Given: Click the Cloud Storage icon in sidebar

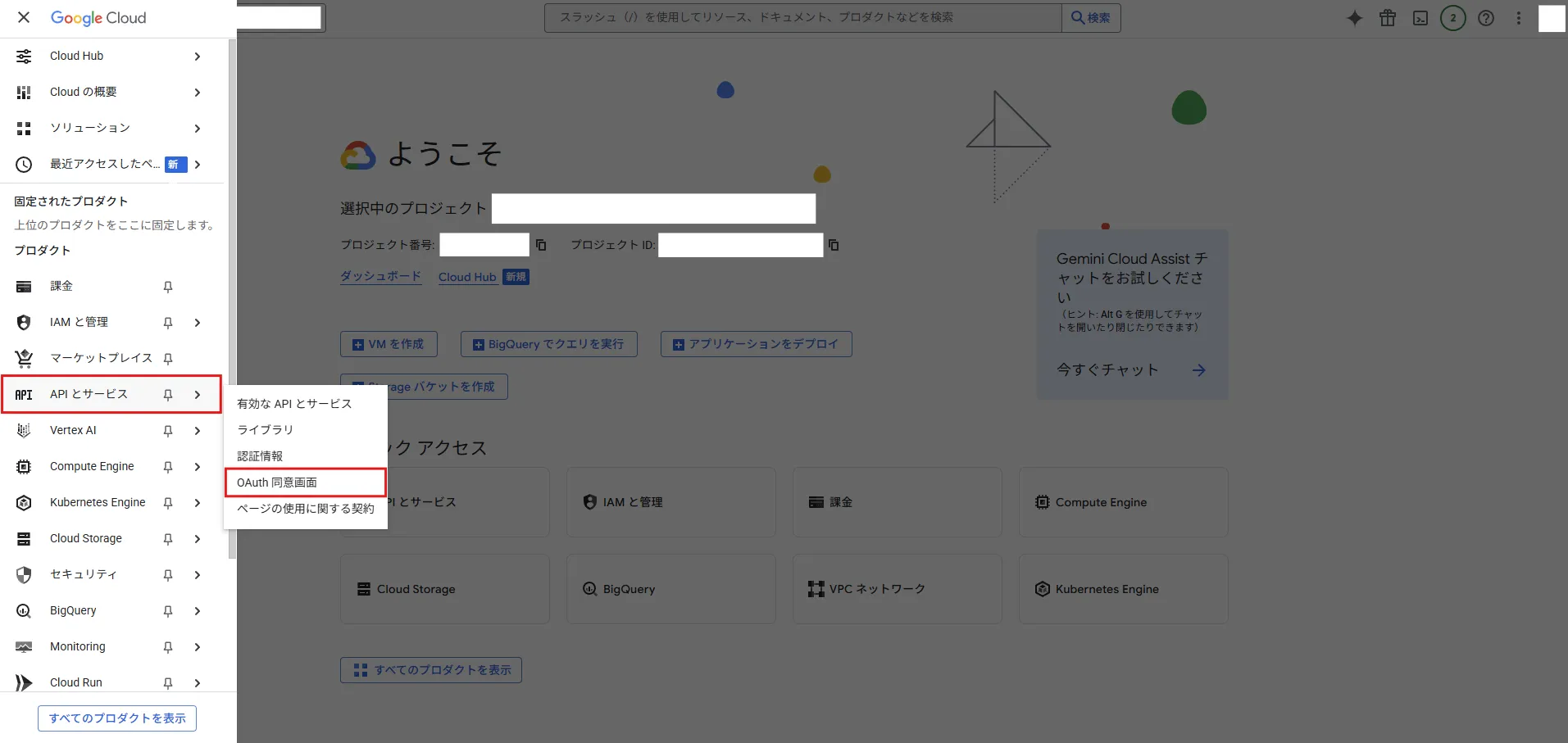Looking at the screenshot, I should (24, 539).
